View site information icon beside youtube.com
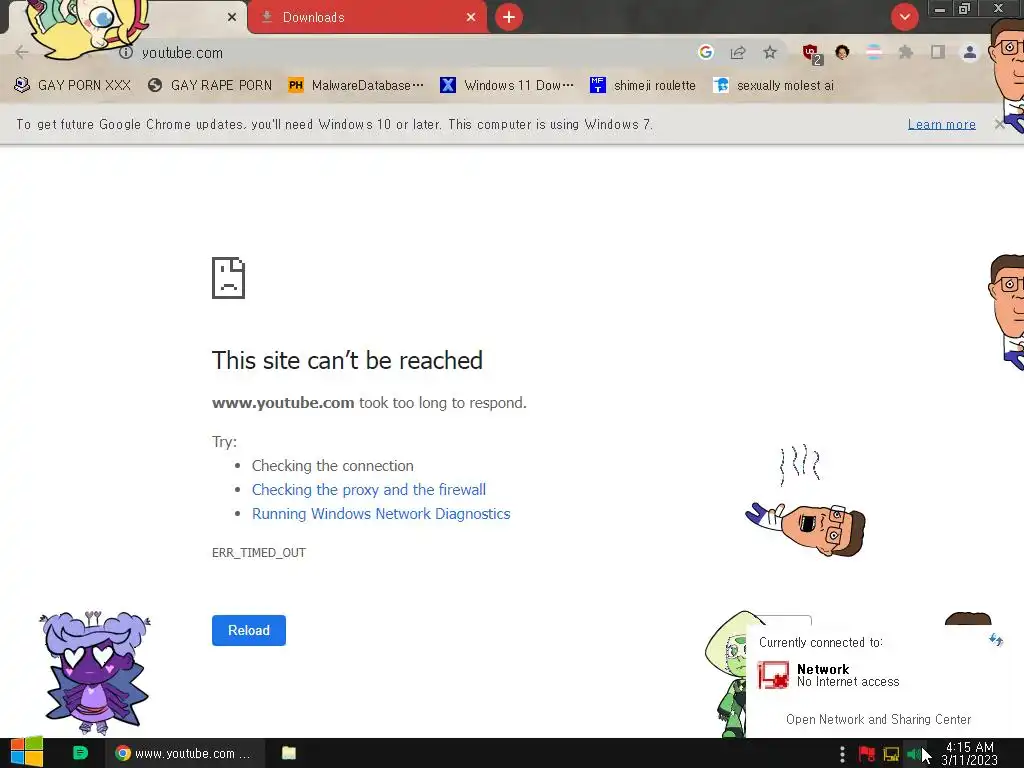This screenshot has width=1024, height=768. pyautogui.click(x=126, y=52)
